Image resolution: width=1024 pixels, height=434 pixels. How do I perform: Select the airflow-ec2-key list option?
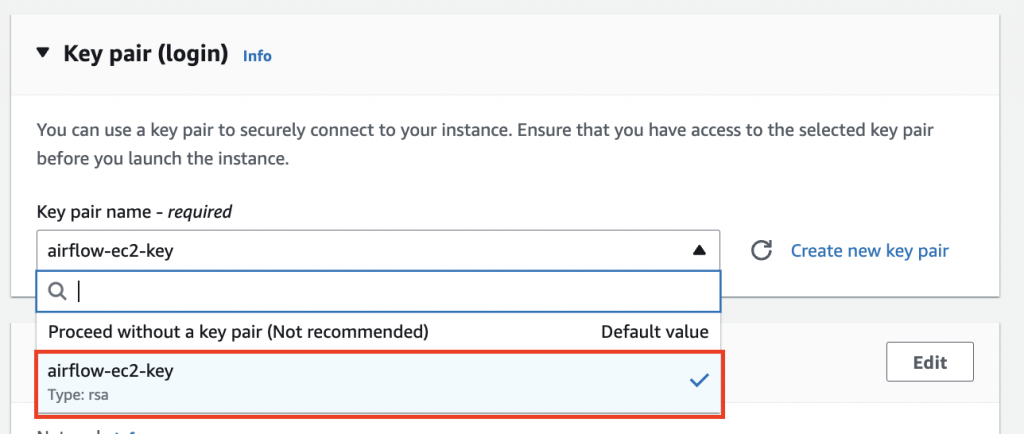pos(111,371)
